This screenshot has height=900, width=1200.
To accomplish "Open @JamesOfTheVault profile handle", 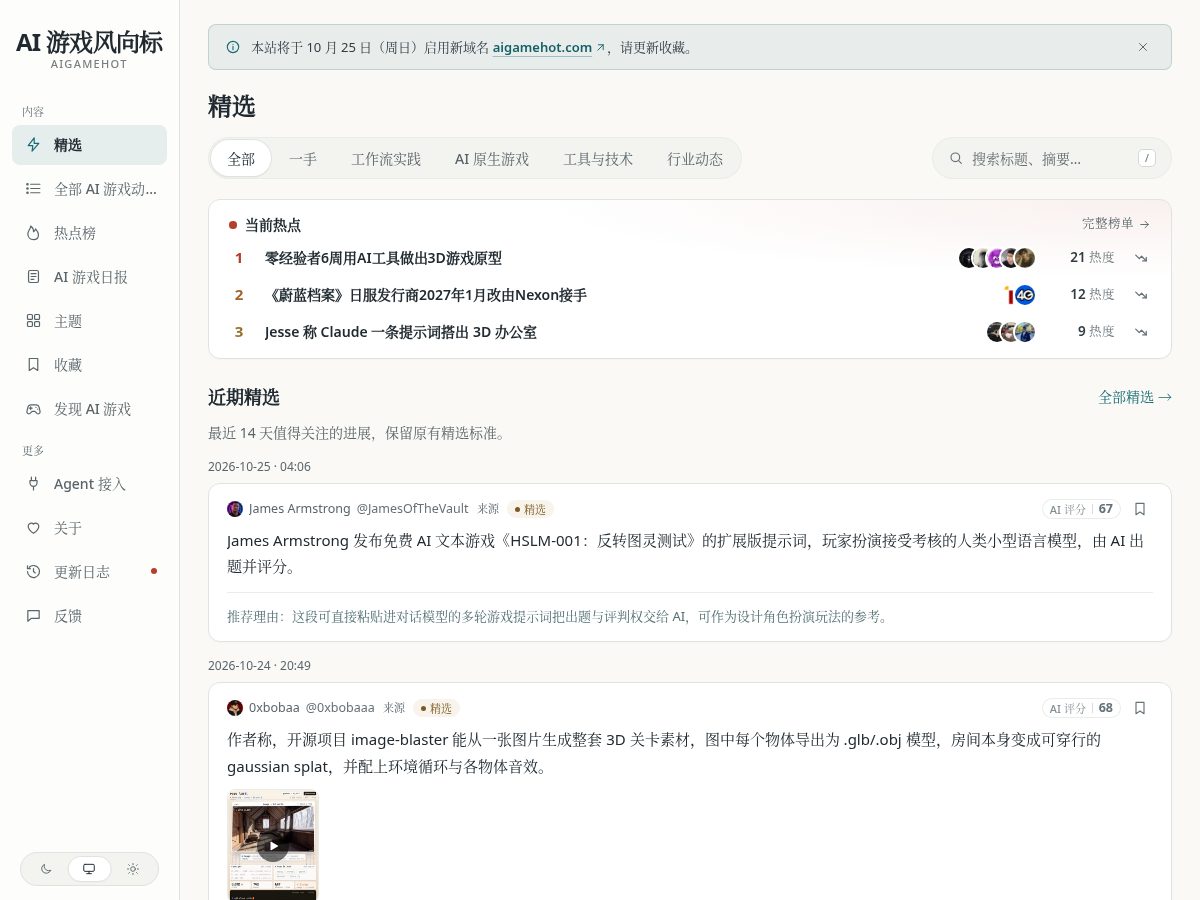I will click(x=413, y=509).
